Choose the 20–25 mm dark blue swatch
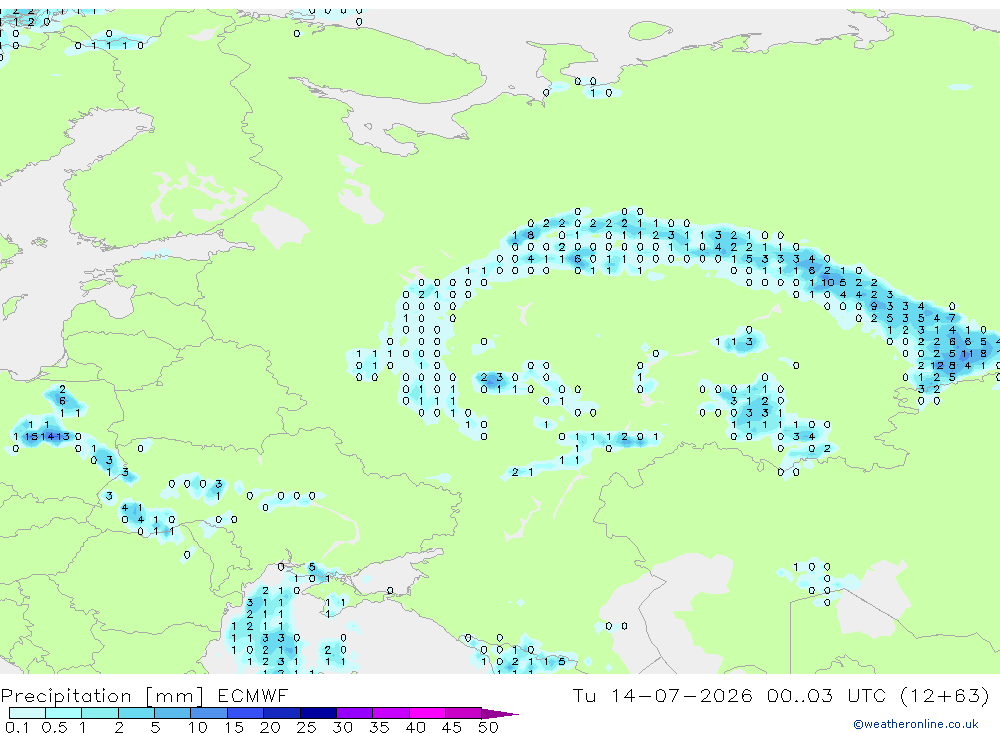 [x=282, y=713]
